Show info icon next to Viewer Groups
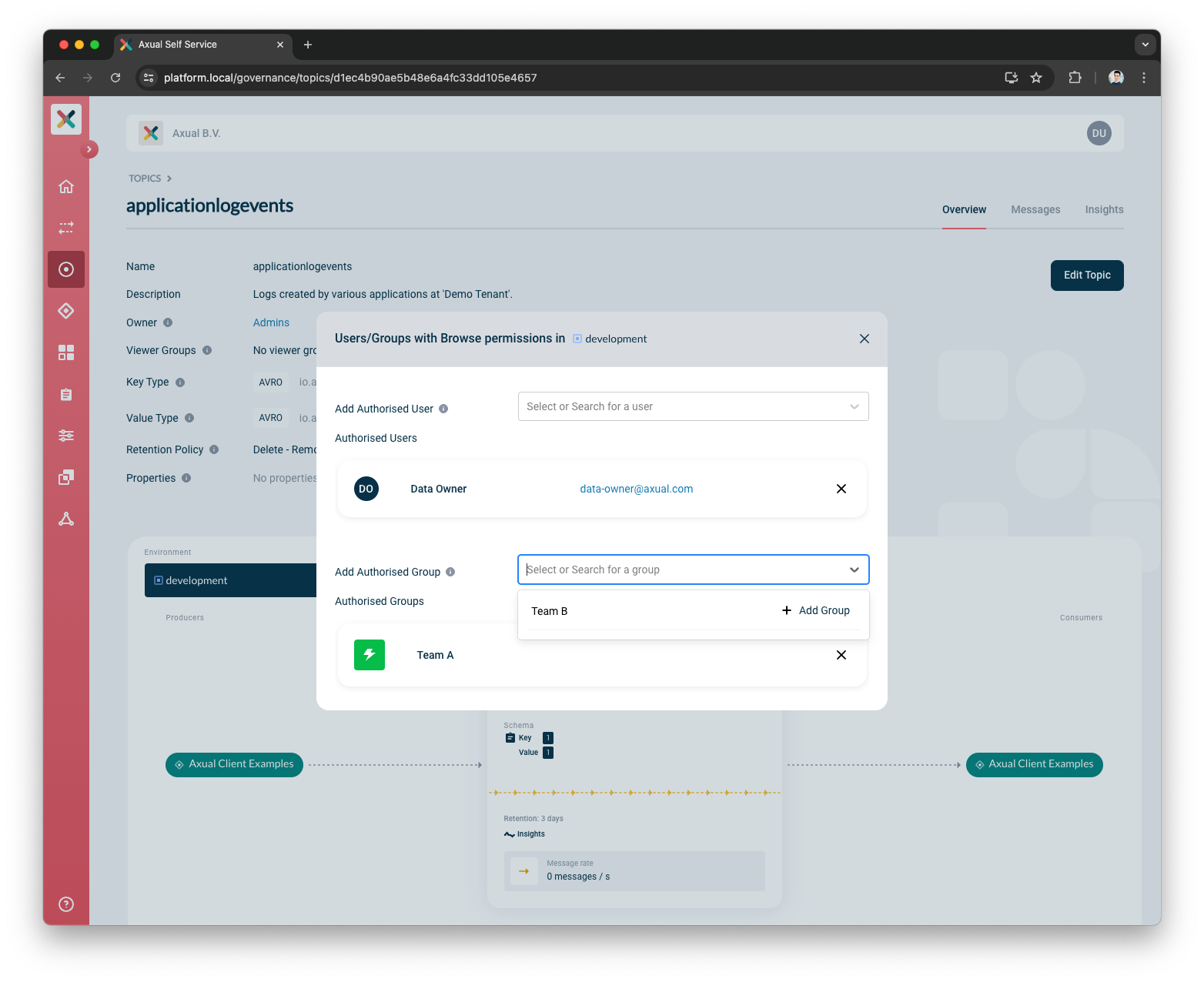 207,350
